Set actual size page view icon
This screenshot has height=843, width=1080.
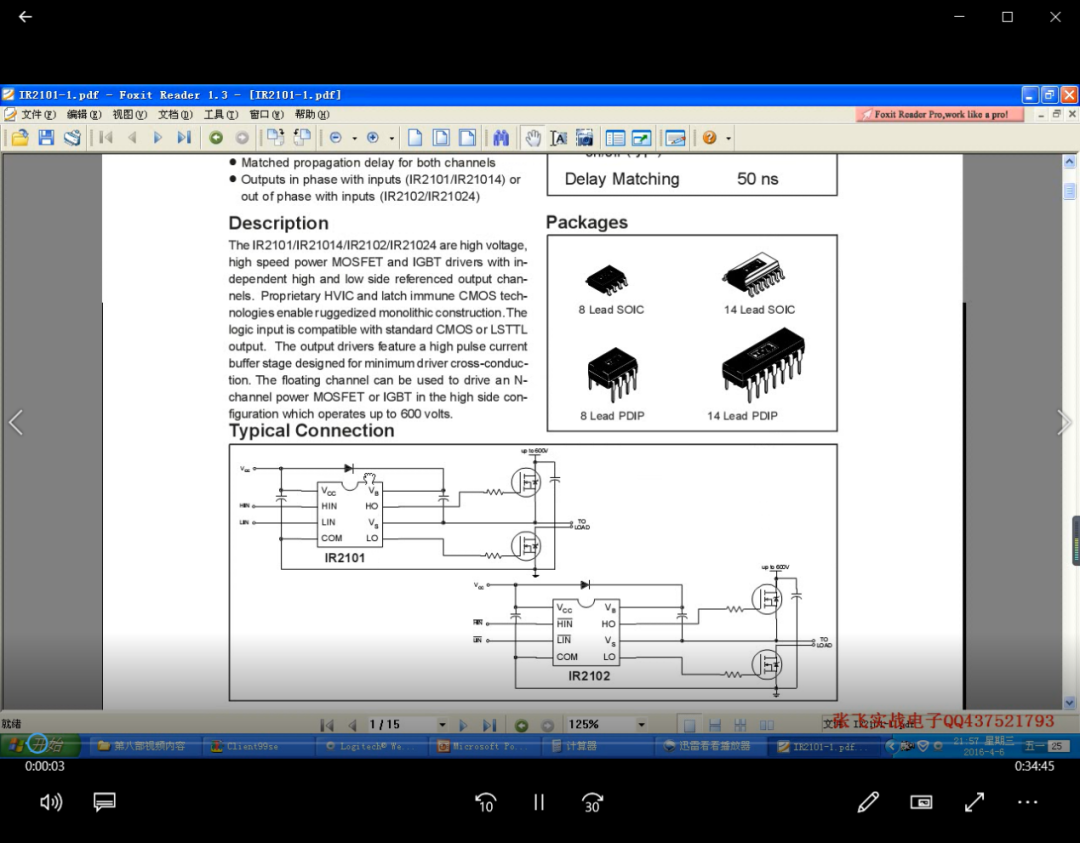coord(415,138)
